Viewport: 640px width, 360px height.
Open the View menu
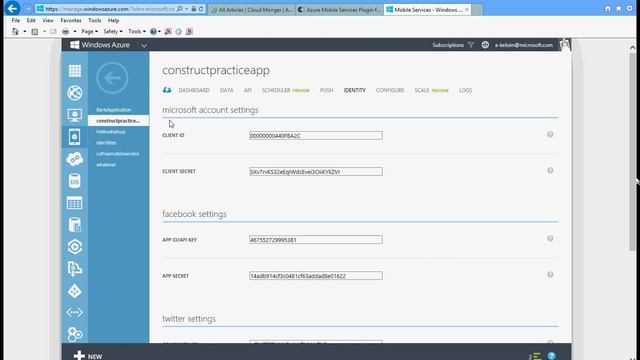pyautogui.click(x=48, y=20)
